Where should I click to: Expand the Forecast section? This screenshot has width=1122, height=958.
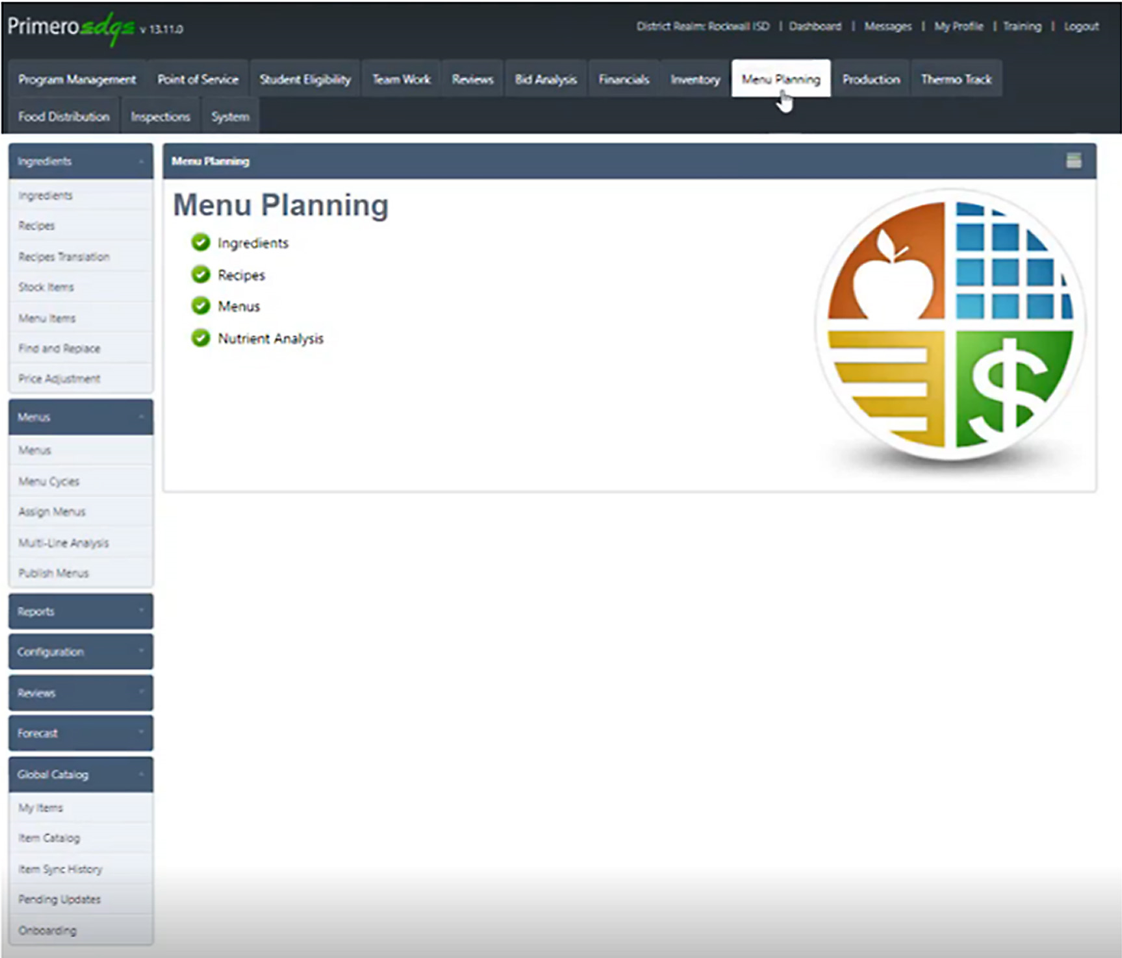(80, 732)
